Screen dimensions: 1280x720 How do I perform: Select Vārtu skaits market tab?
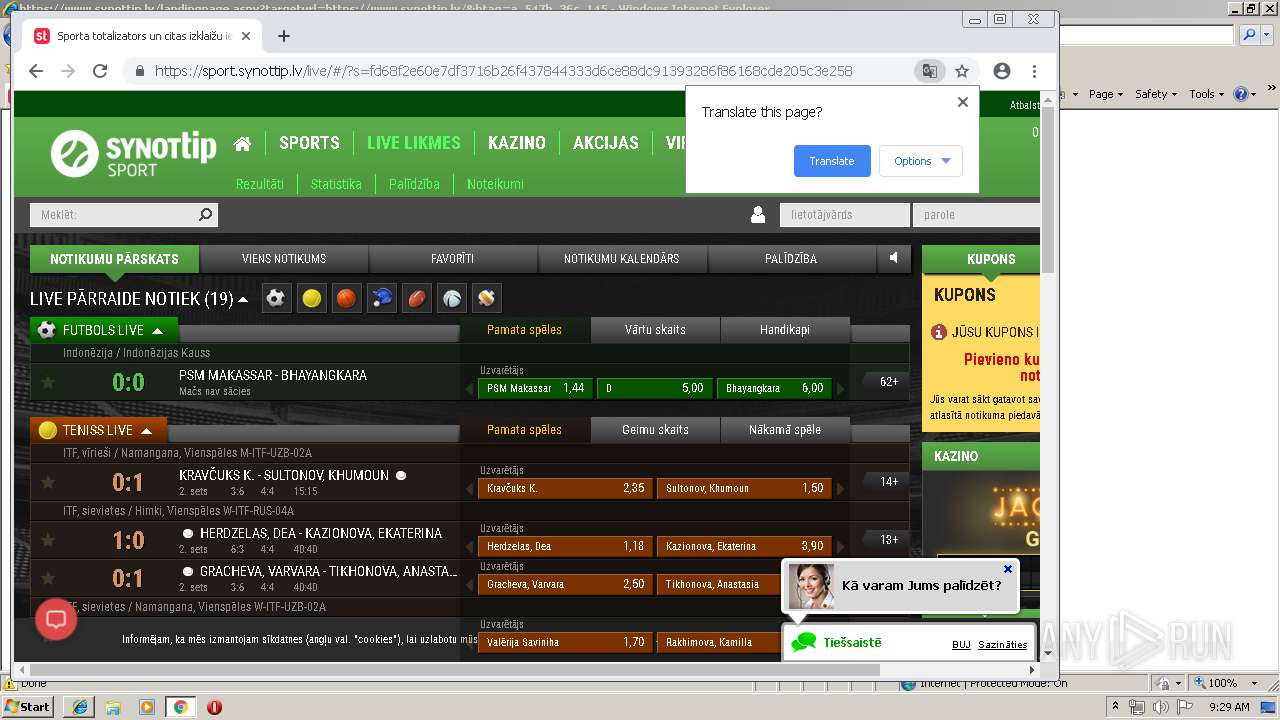click(655, 330)
